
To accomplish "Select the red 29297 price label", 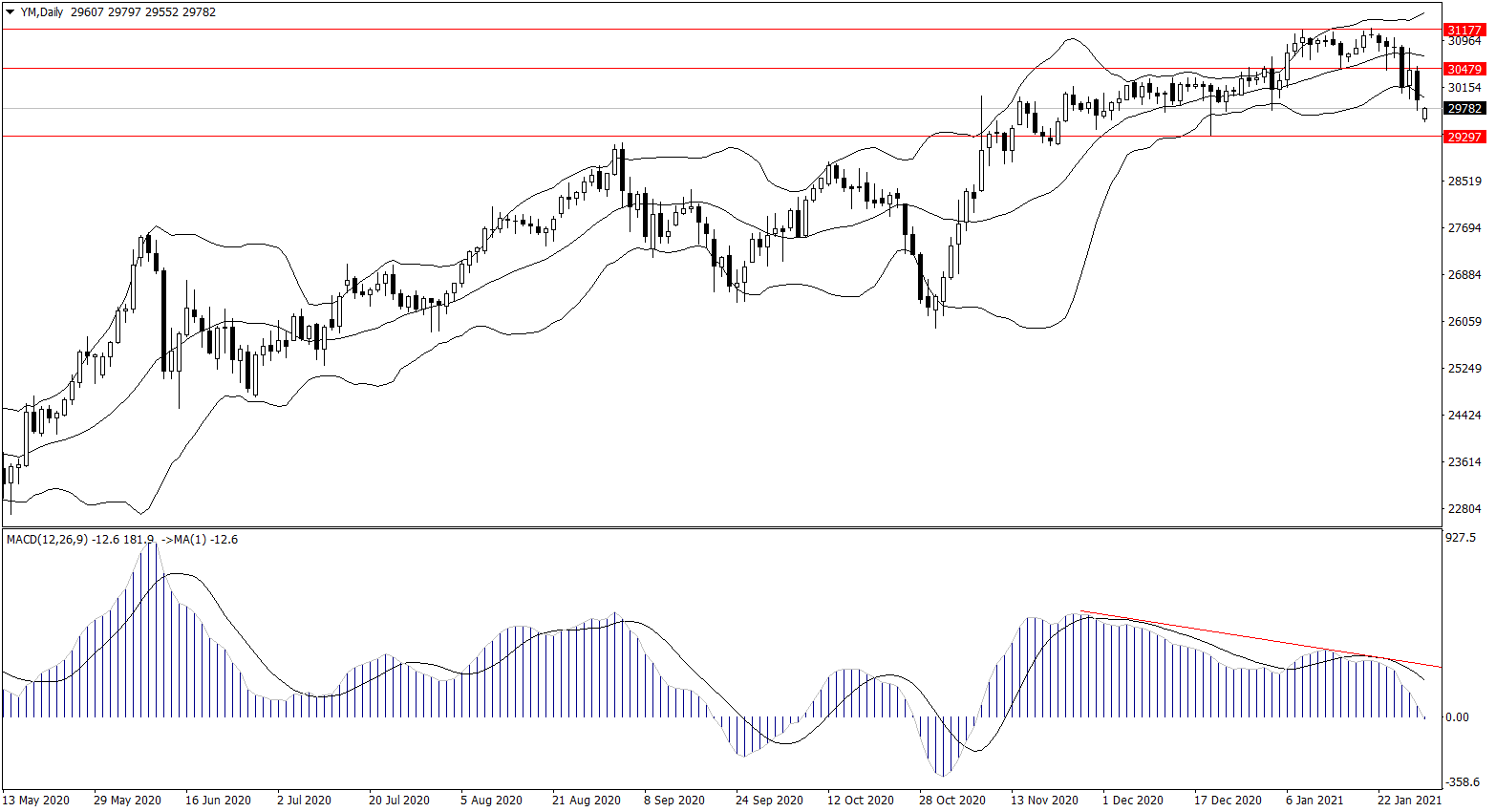I will tap(1464, 137).
